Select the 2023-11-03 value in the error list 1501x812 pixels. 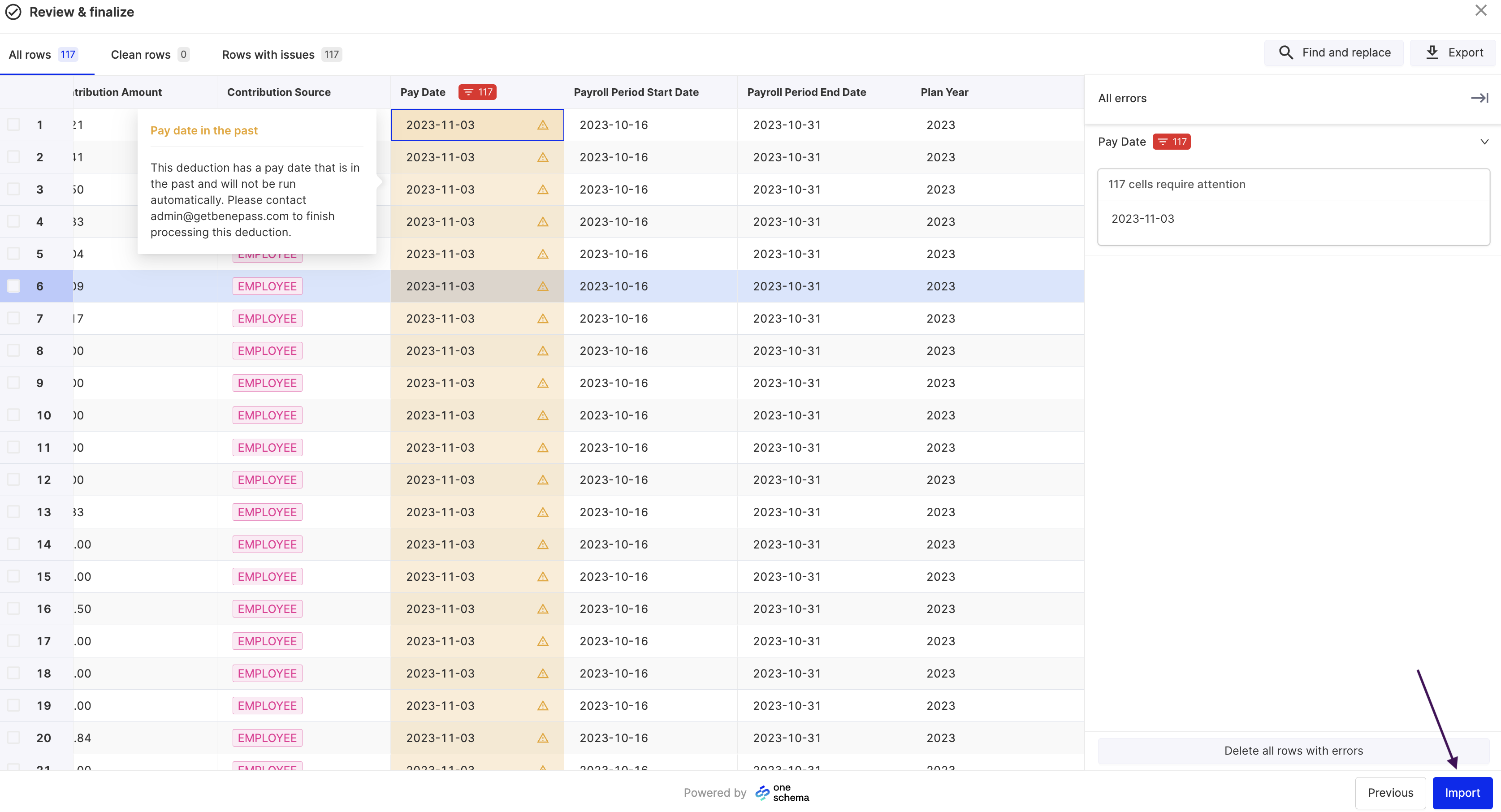1142,218
